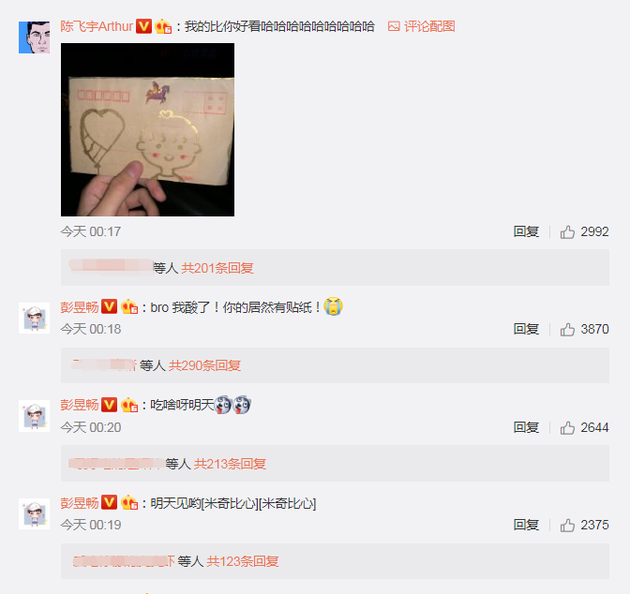Reply to the 'bro 我酸了' comment

click(x=526, y=330)
